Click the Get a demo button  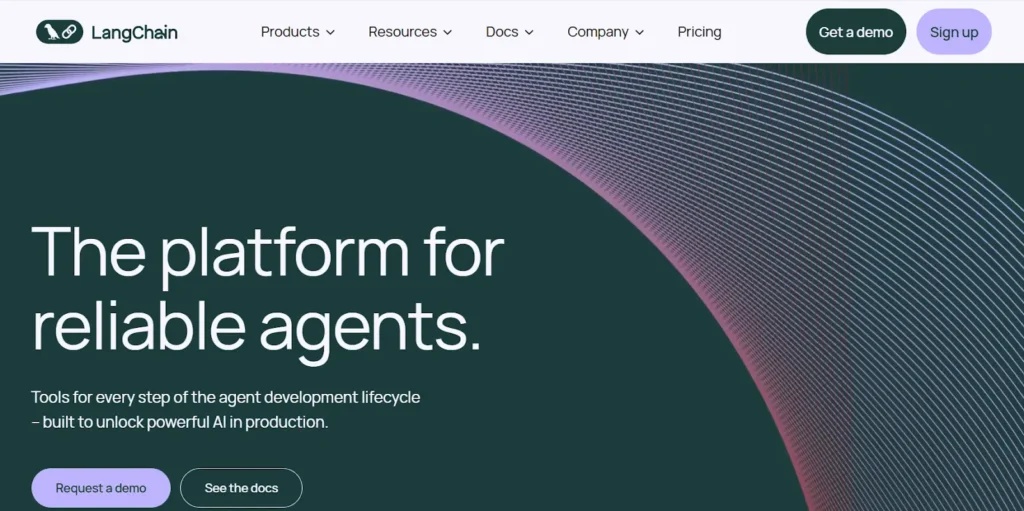[x=856, y=31]
